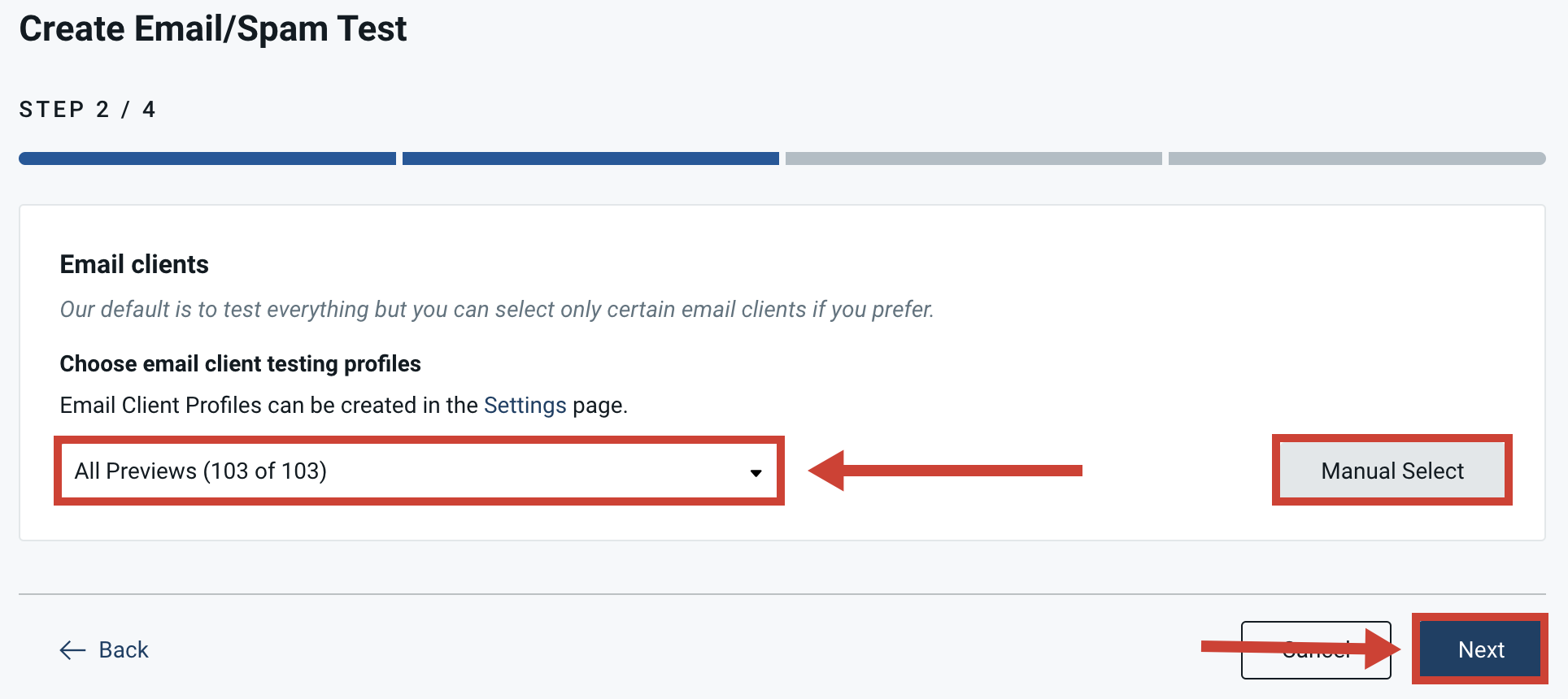Click the "Choose email client testing profiles" label

pyautogui.click(x=240, y=363)
